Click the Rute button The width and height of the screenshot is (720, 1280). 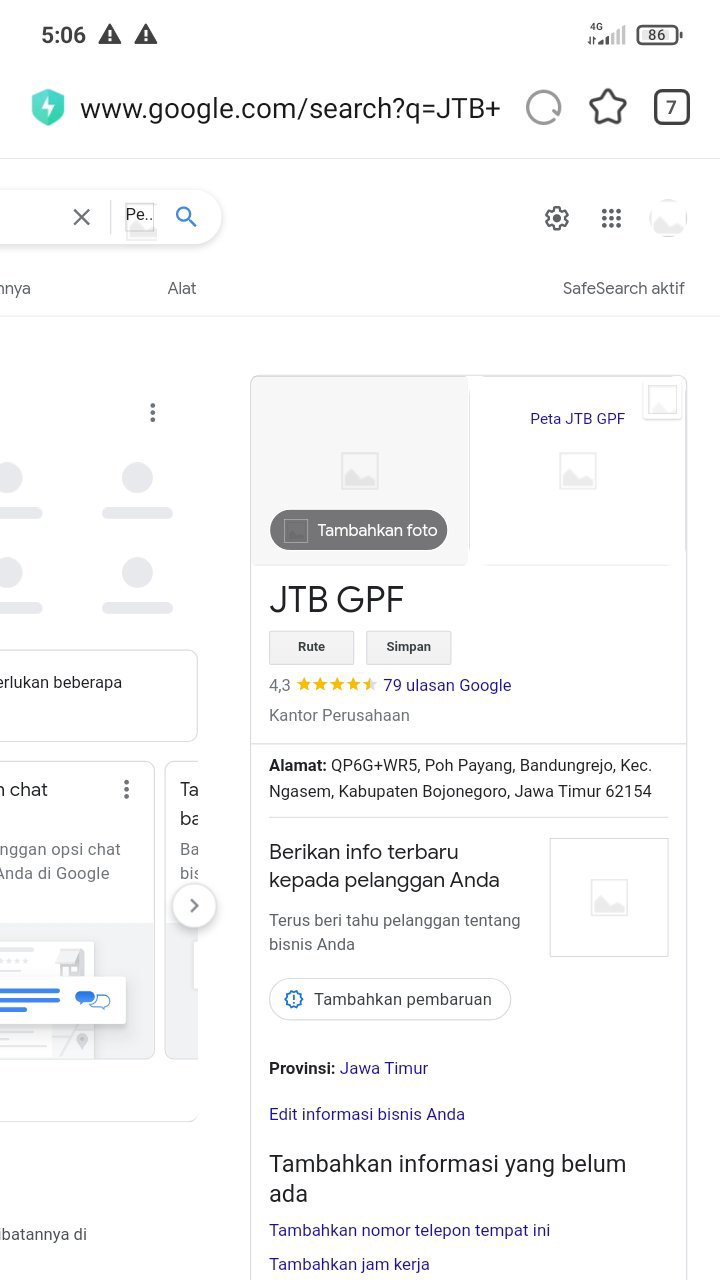click(x=311, y=647)
